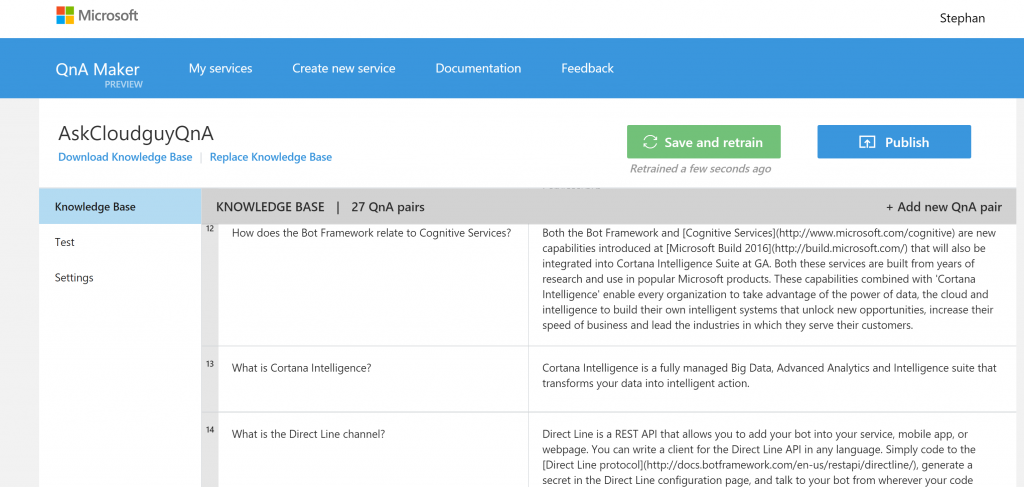Click the Save and retrain button

tap(703, 142)
